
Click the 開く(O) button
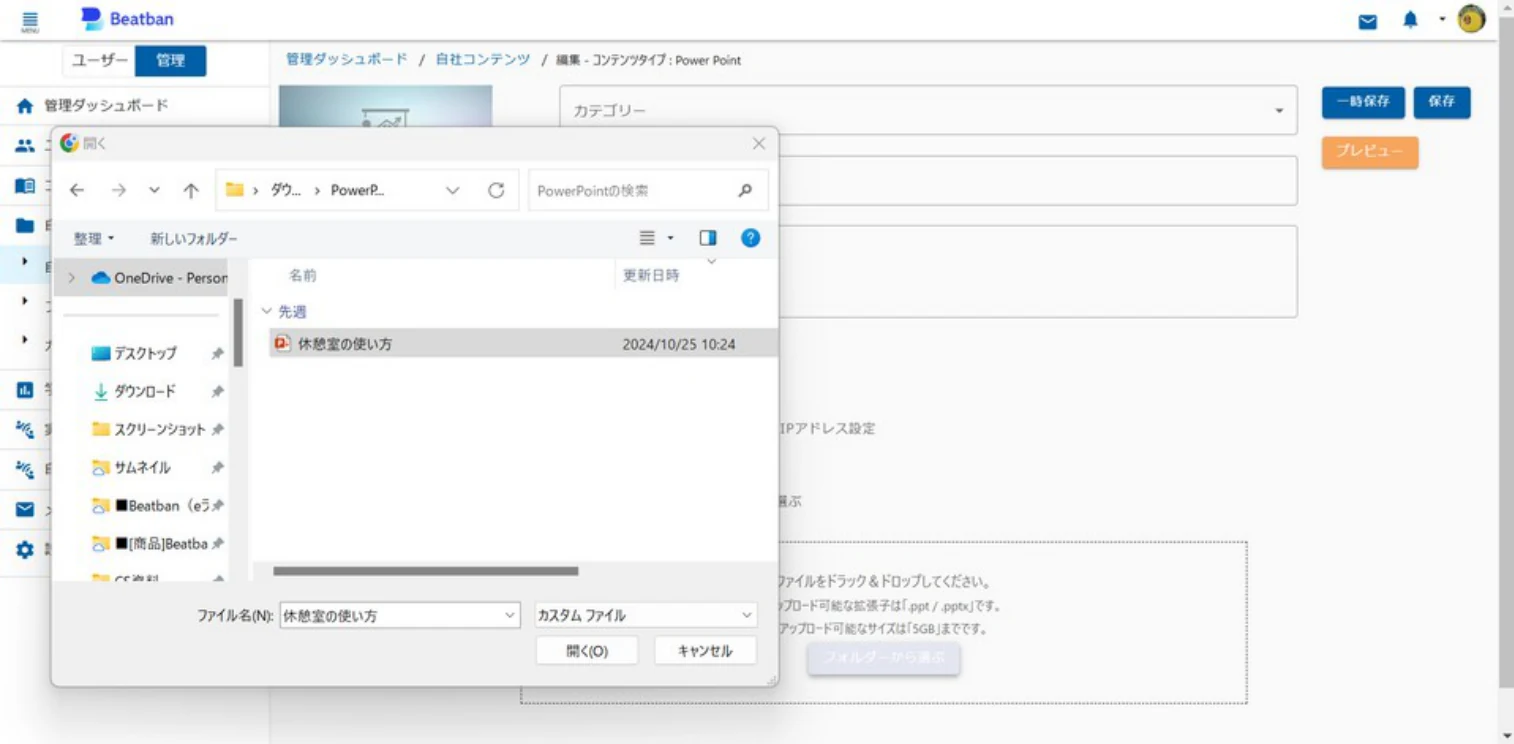[x=587, y=651]
